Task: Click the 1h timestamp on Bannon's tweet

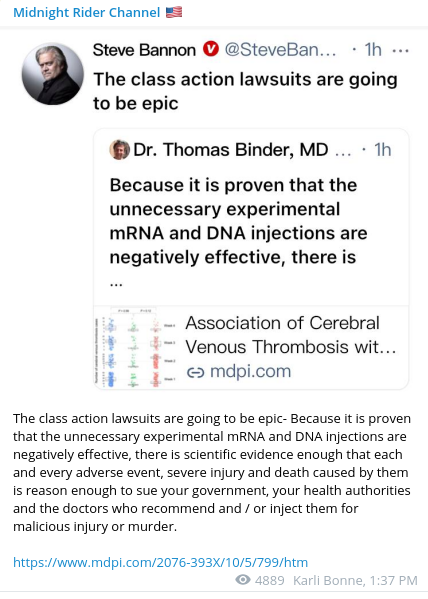Action: [373, 50]
